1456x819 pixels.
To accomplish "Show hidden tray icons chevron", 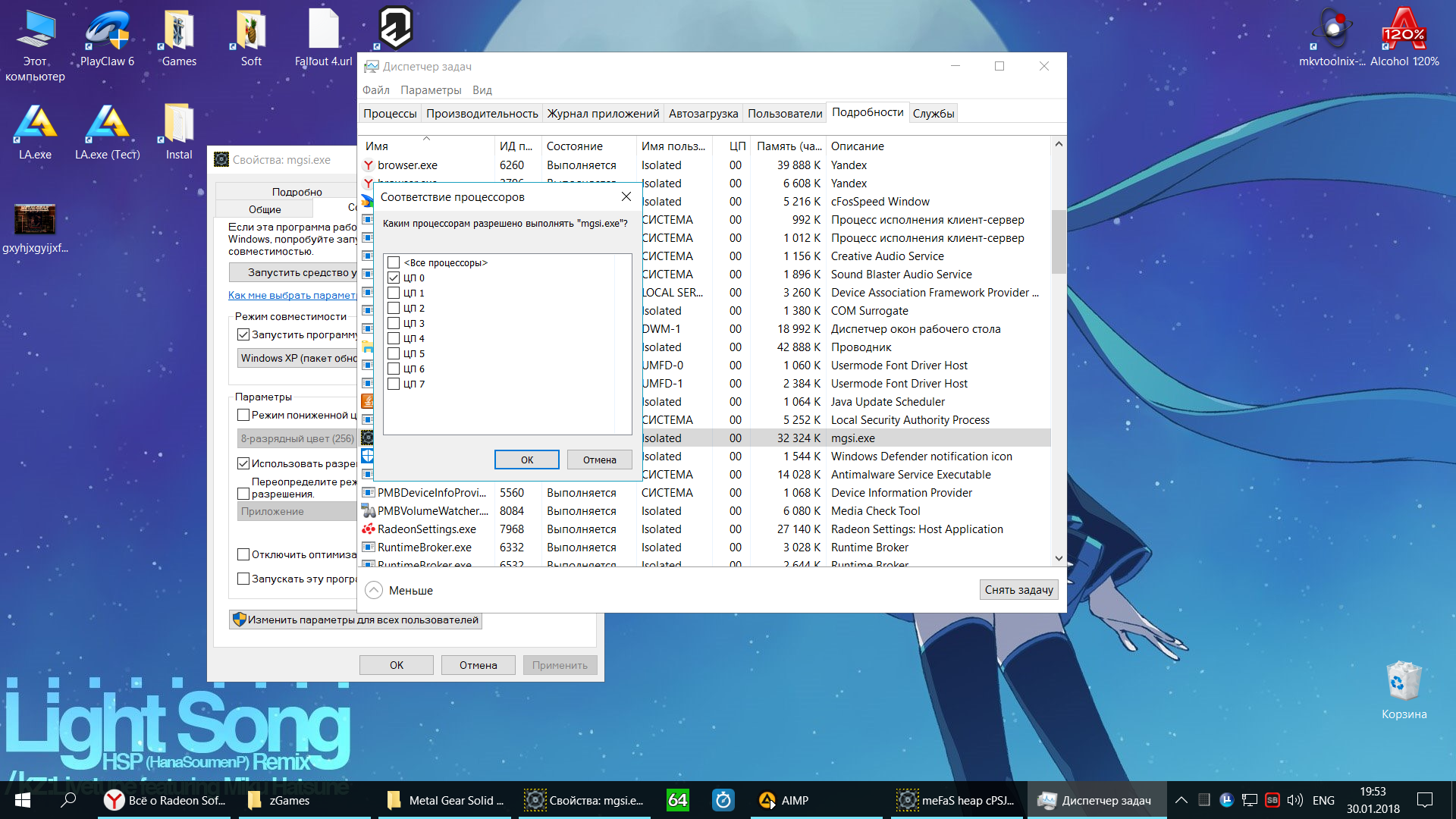I will pos(1181,800).
